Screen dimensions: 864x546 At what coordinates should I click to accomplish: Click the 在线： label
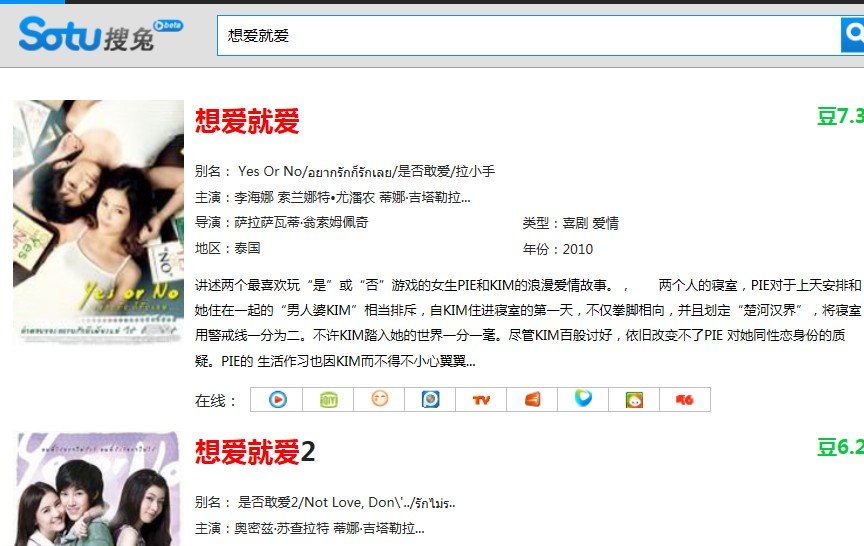(x=216, y=401)
